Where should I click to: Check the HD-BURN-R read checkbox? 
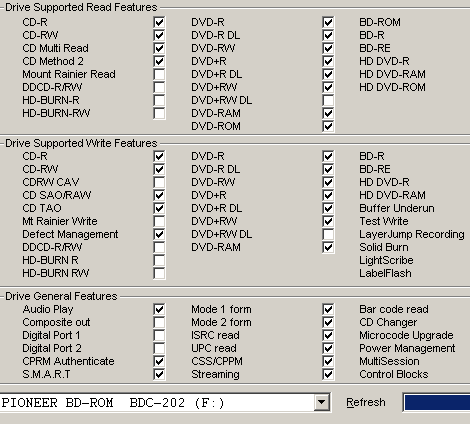click(159, 100)
